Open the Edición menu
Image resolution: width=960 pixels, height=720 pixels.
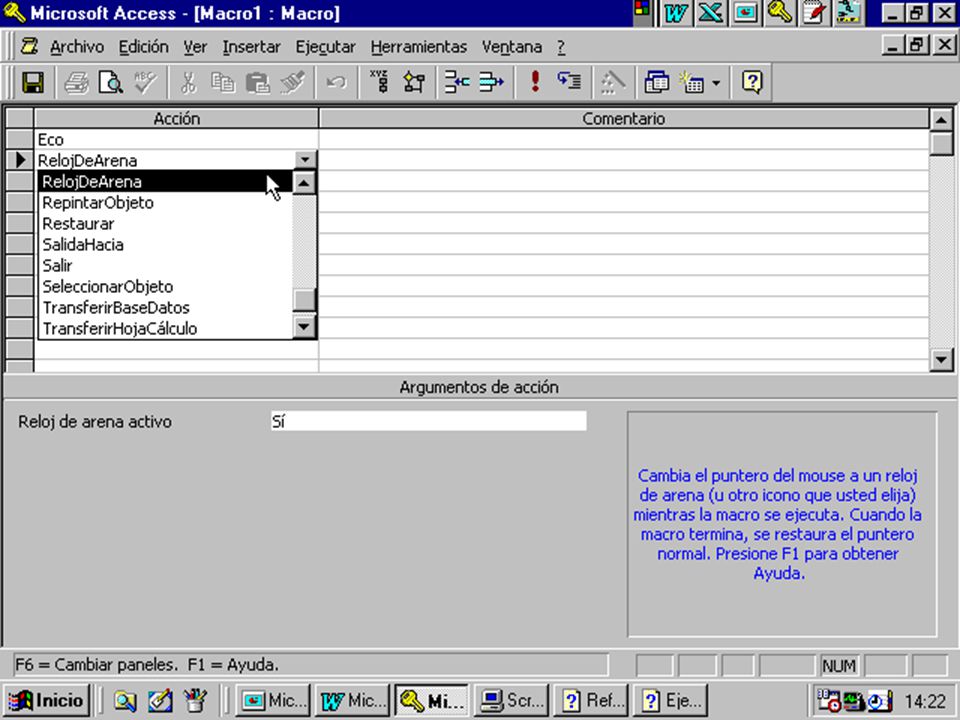[144, 47]
